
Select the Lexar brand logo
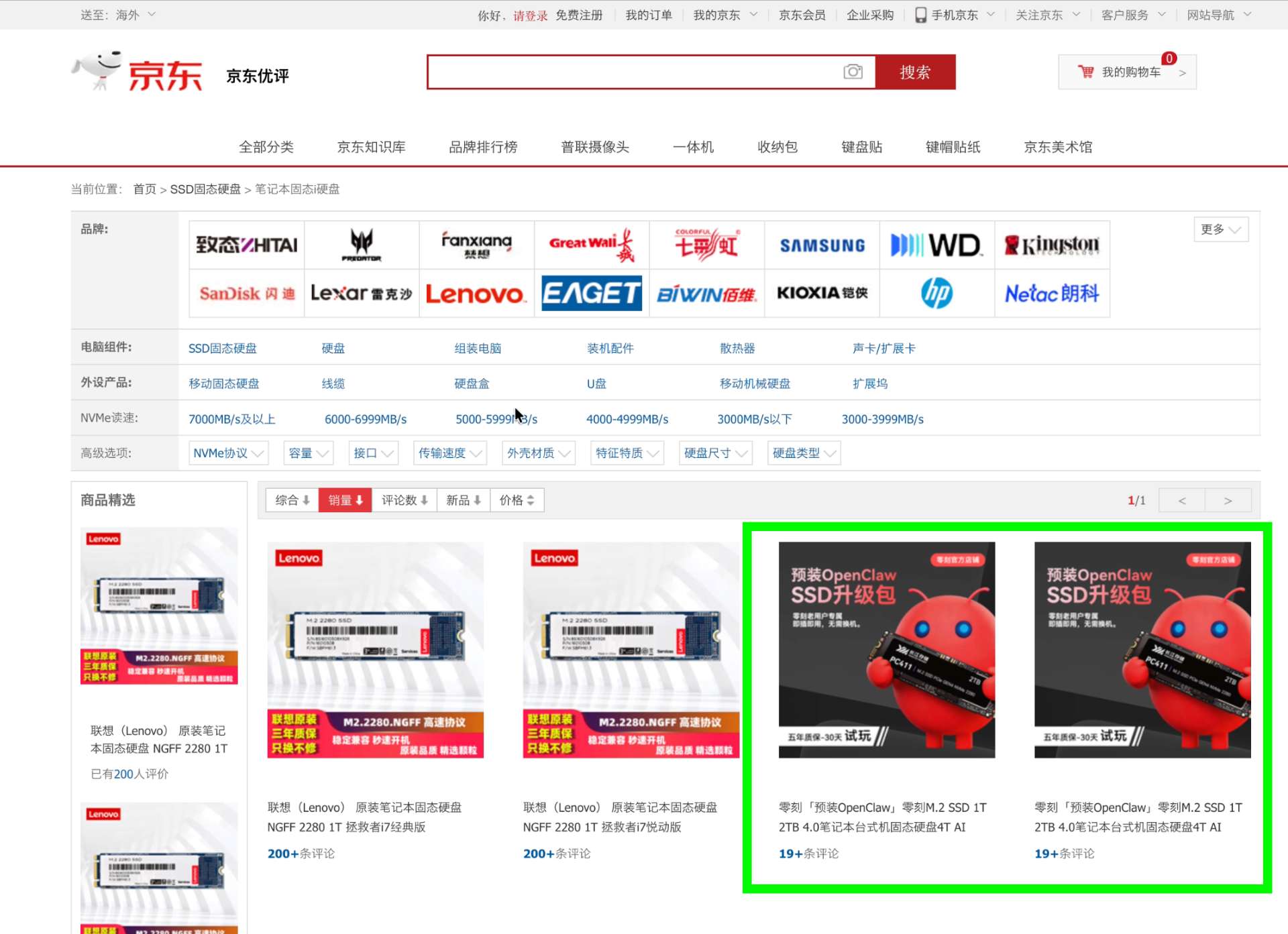[362, 293]
